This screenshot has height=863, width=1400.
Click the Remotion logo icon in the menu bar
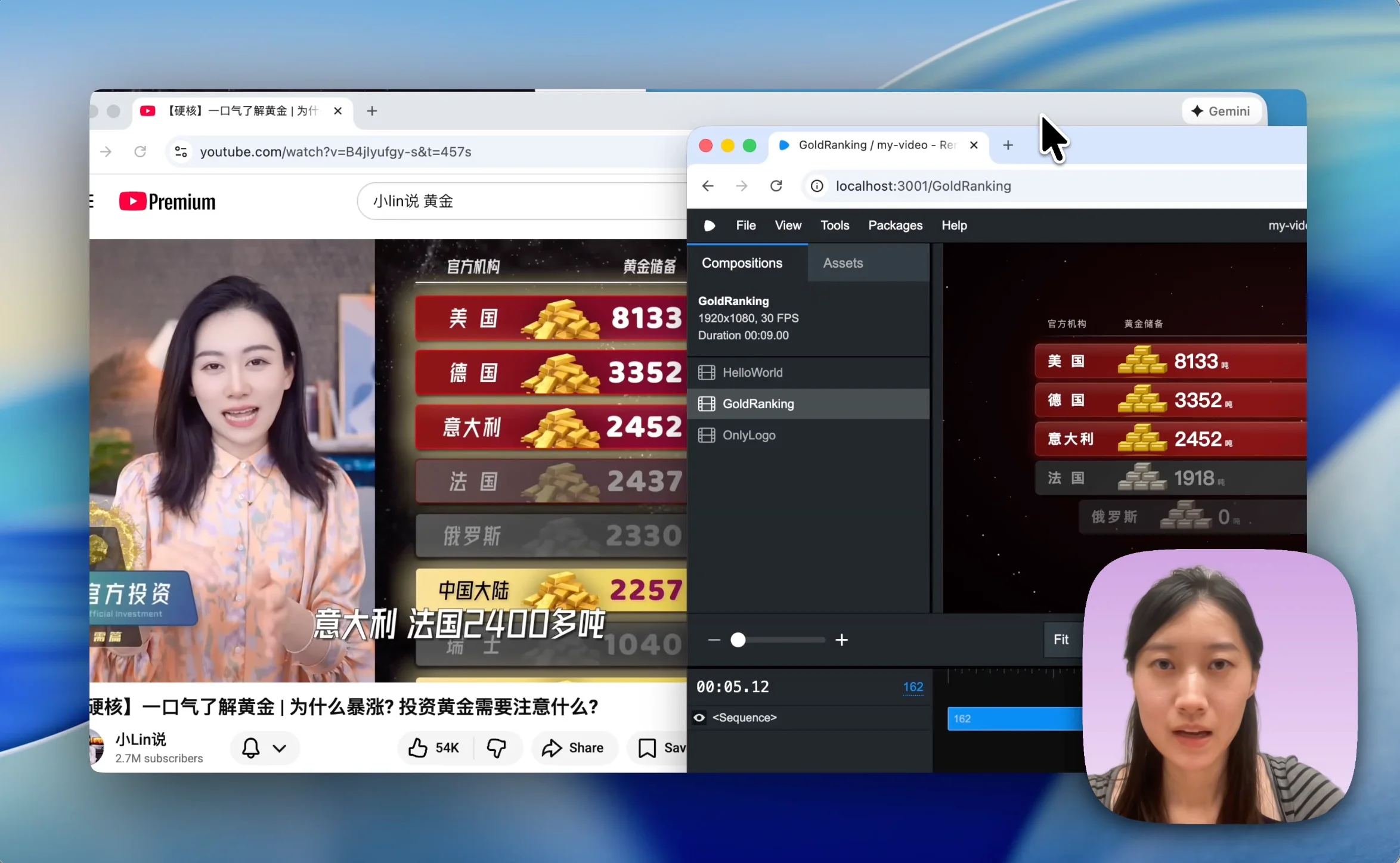[x=709, y=225]
